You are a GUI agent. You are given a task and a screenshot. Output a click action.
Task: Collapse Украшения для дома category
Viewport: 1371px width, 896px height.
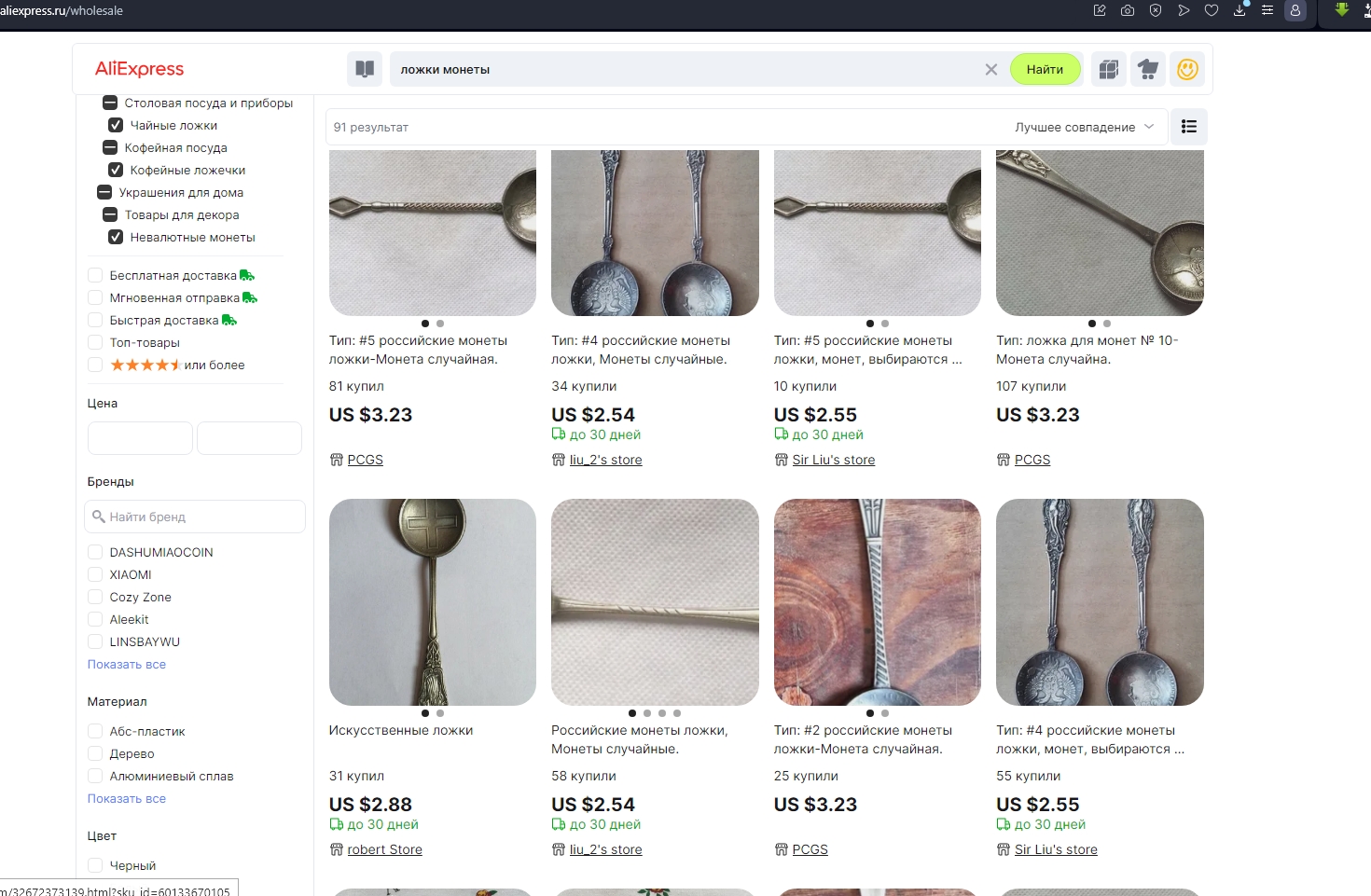pyautogui.click(x=104, y=192)
